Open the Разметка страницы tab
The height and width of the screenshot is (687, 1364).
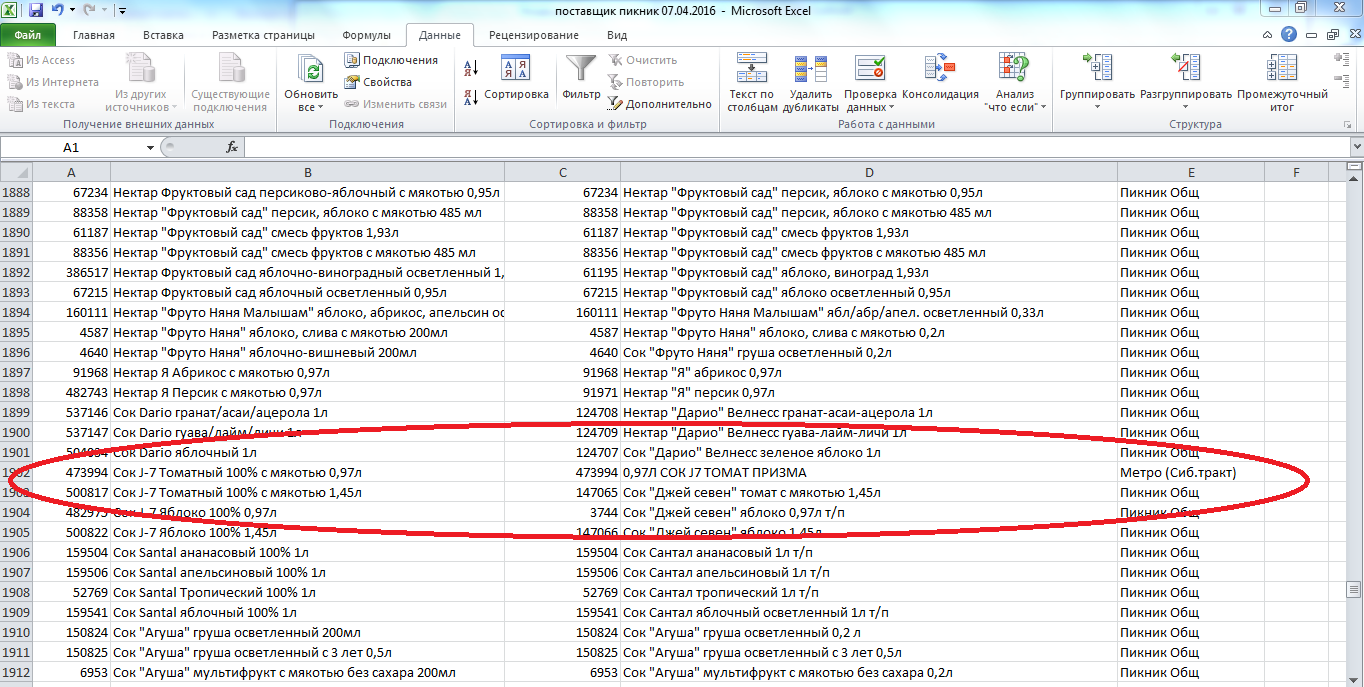click(x=263, y=35)
